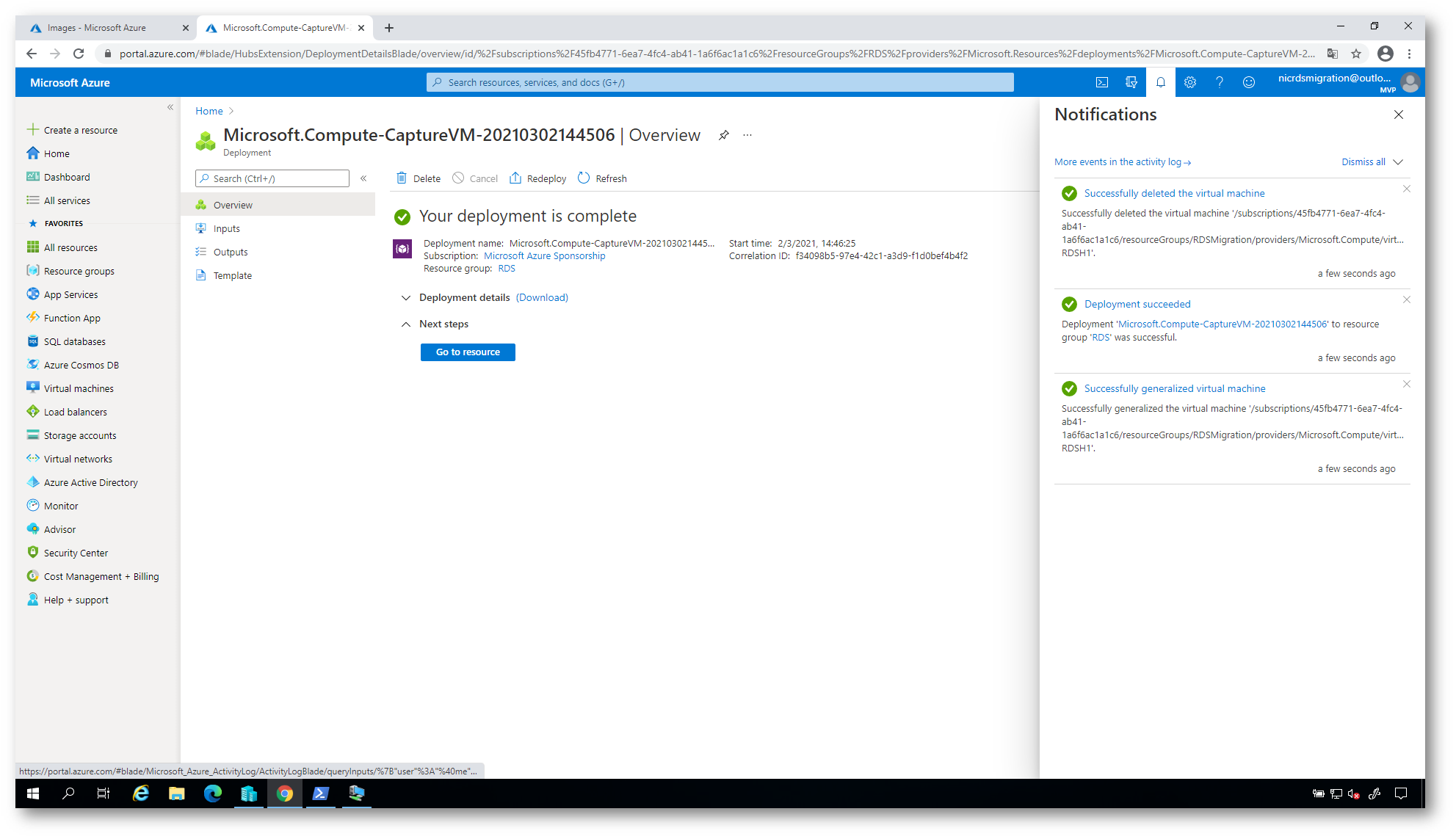
Task: Open the account avatar menu
Action: click(1410, 82)
